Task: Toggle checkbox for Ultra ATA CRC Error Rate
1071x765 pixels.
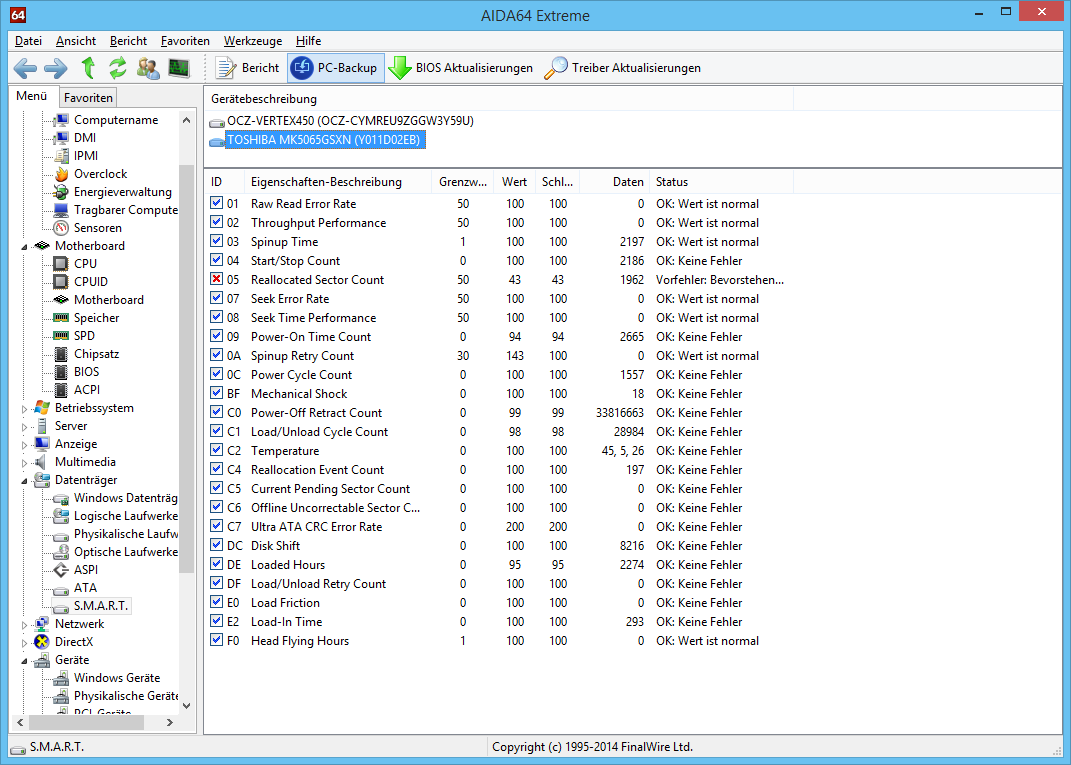Action: pos(217,526)
